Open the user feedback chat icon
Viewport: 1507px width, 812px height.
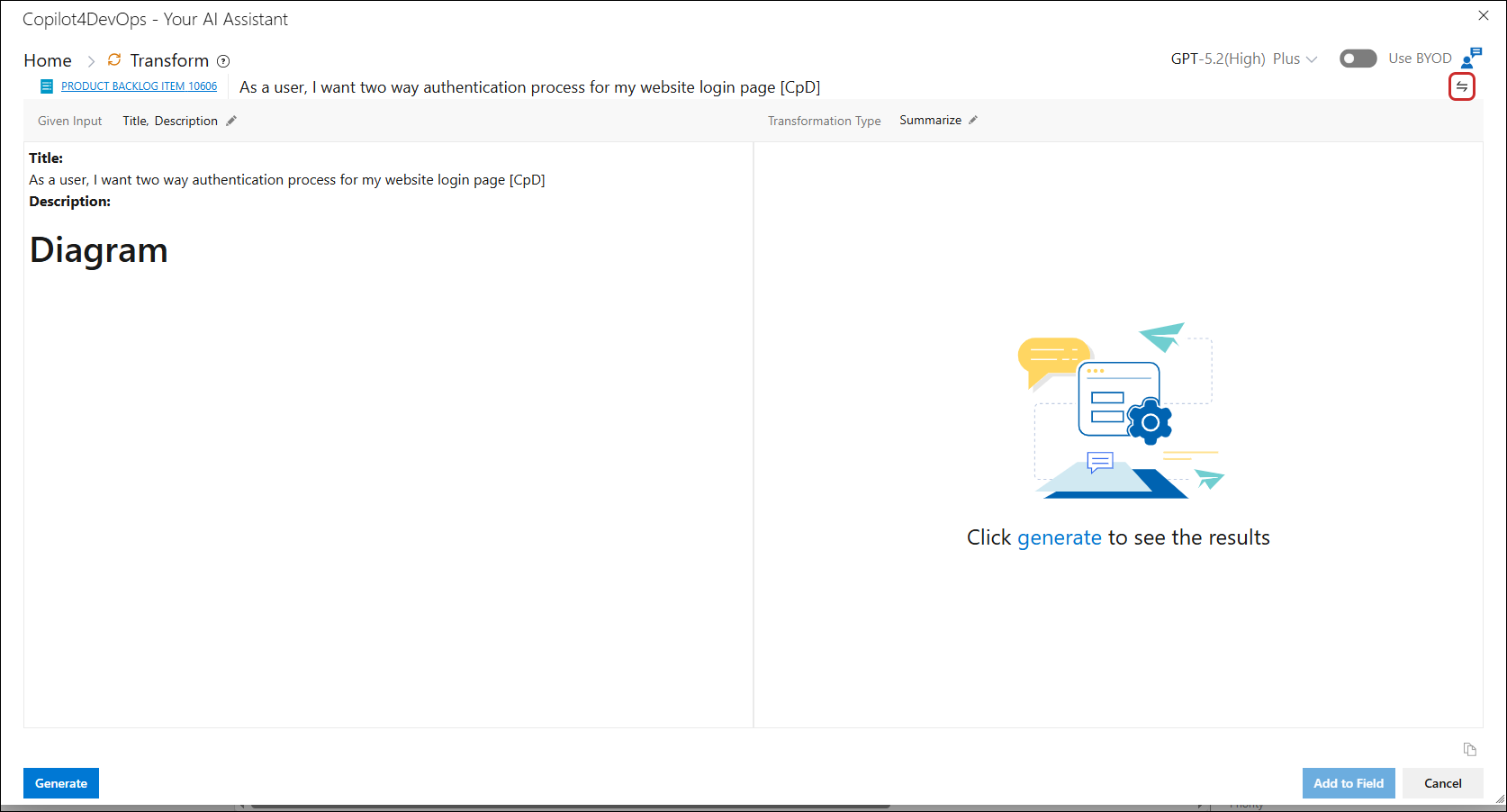tap(1471, 59)
